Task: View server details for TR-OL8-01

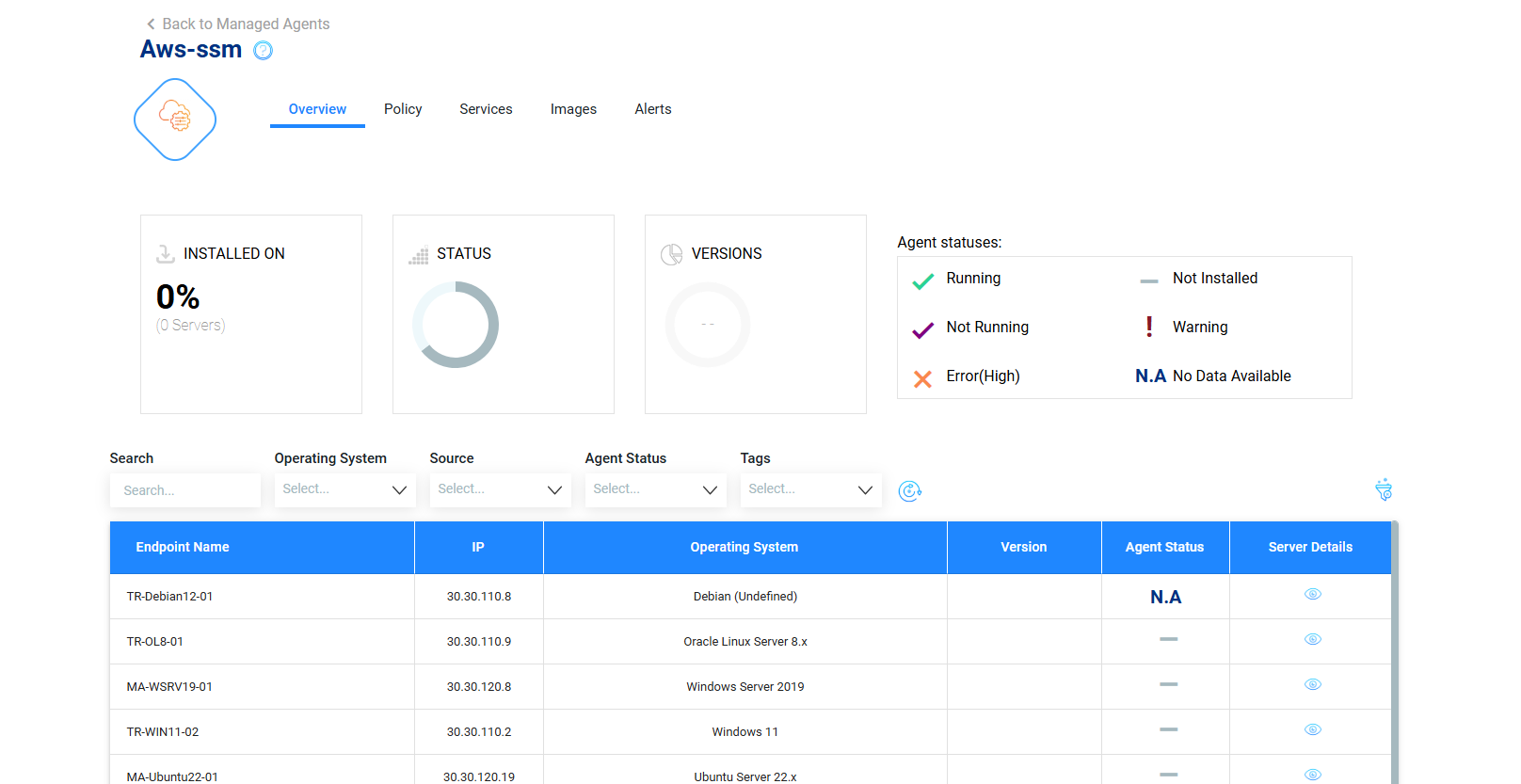Action: [x=1312, y=640]
